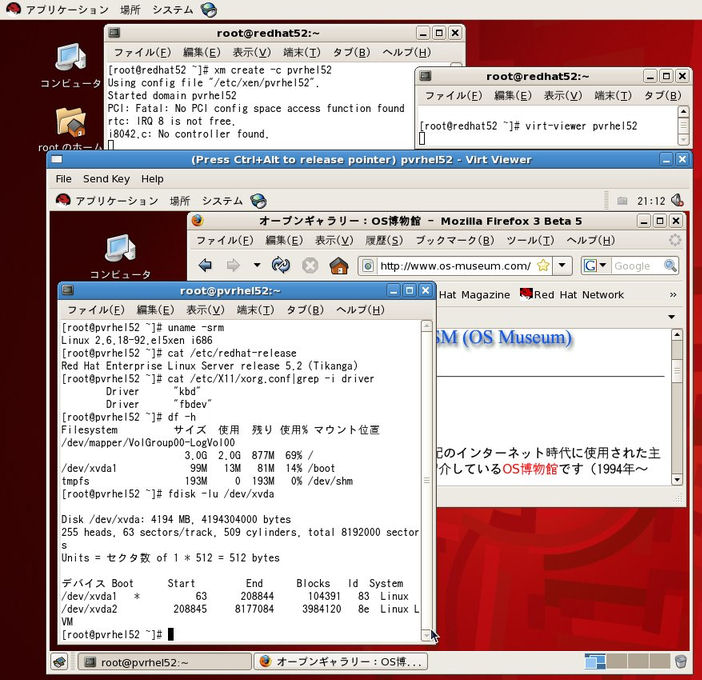The height and width of the screenshot is (680, 702).
Task: Open Virt Viewer Help menu
Action: [x=152, y=179]
